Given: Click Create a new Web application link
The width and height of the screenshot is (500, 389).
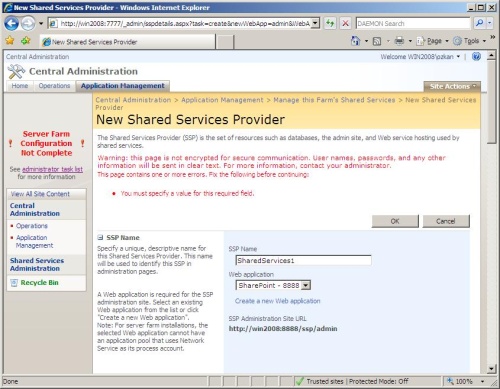Looking at the screenshot, I should click(277, 301).
